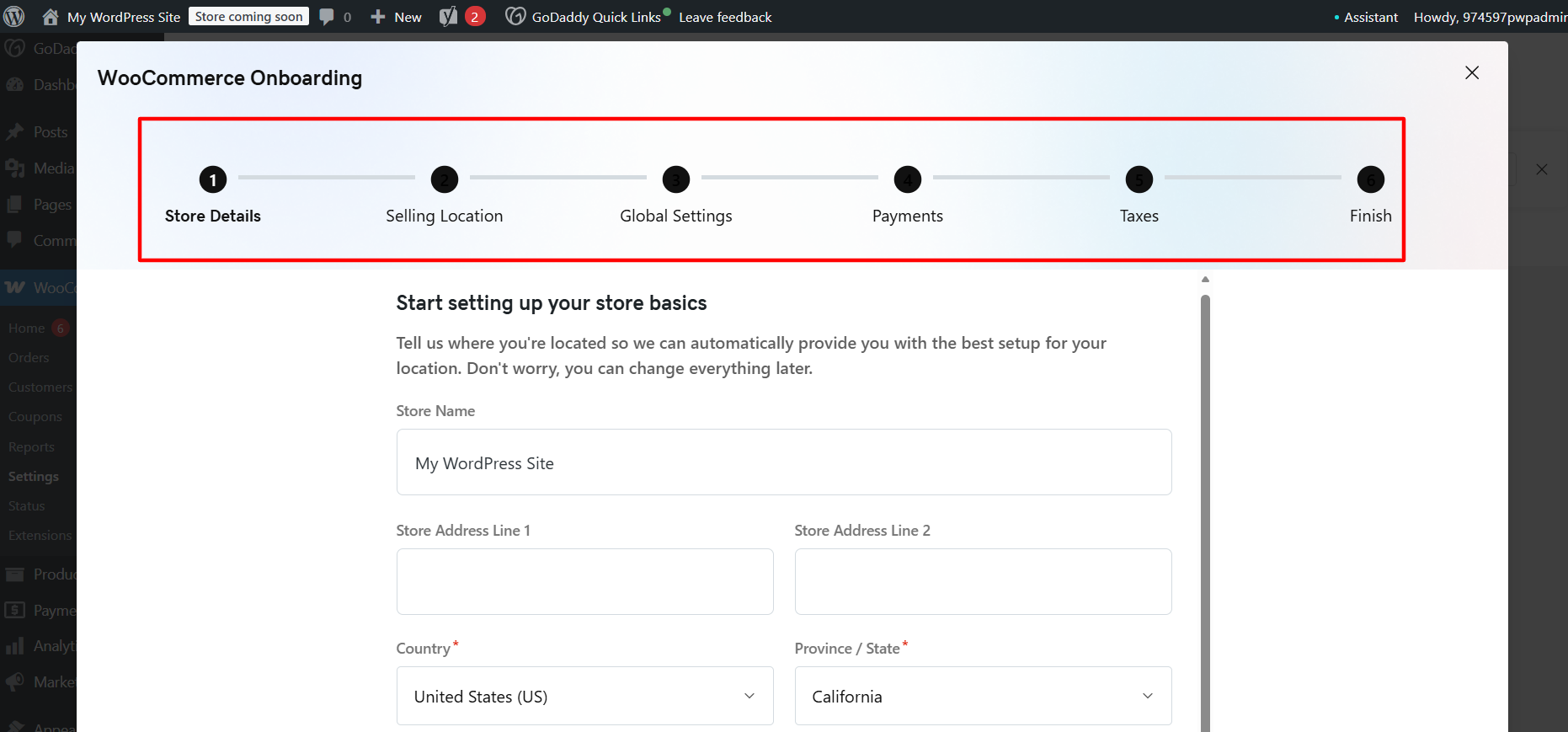Click the Store coming soon badge
Image resolution: width=1568 pixels, height=732 pixels.
248,17
